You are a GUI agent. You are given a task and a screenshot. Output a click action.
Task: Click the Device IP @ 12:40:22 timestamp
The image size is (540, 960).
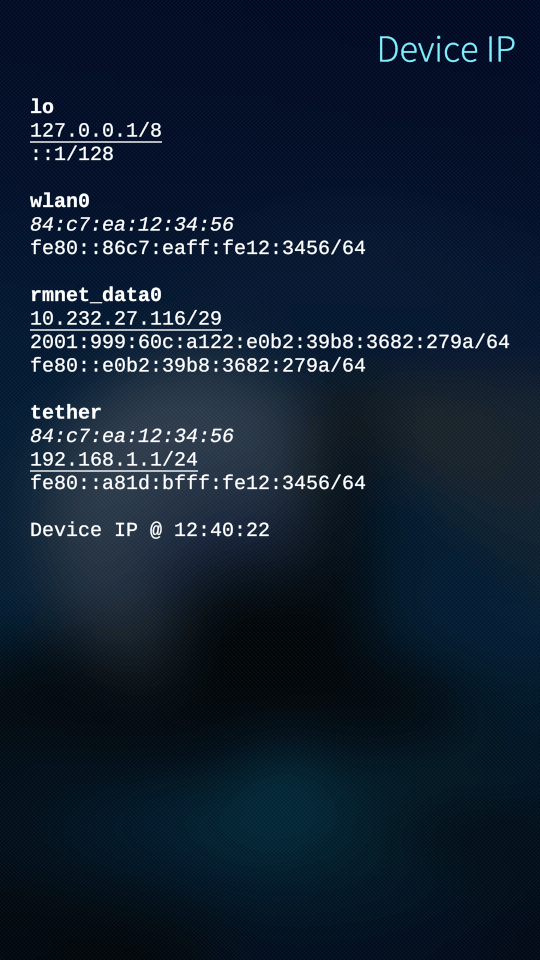click(150, 530)
